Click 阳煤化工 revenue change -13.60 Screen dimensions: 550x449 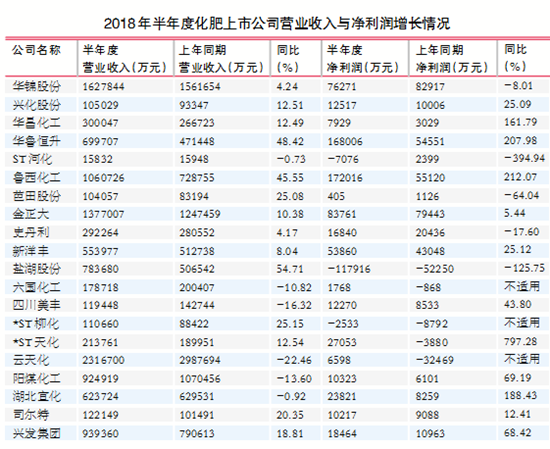pyautogui.click(x=294, y=378)
